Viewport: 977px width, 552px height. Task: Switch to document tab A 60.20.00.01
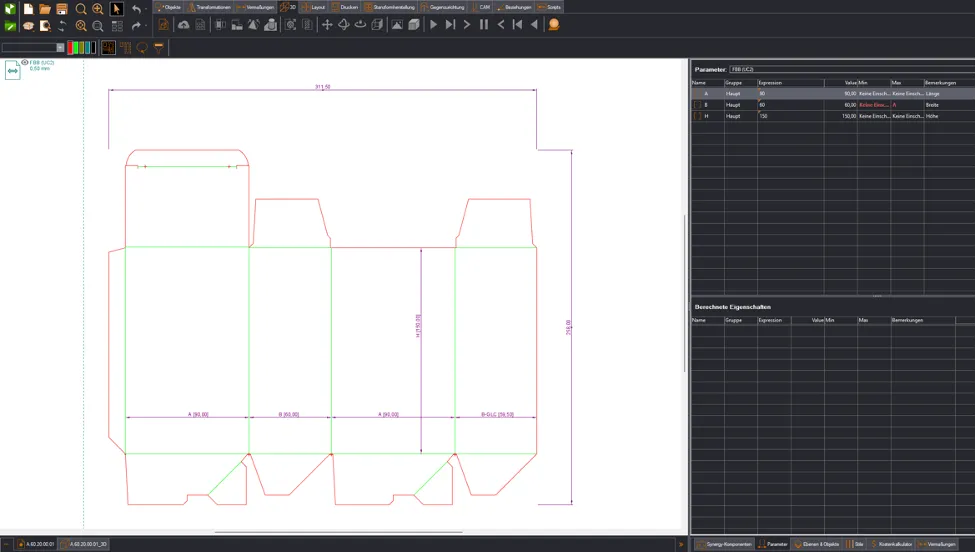pyautogui.click(x=36, y=544)
